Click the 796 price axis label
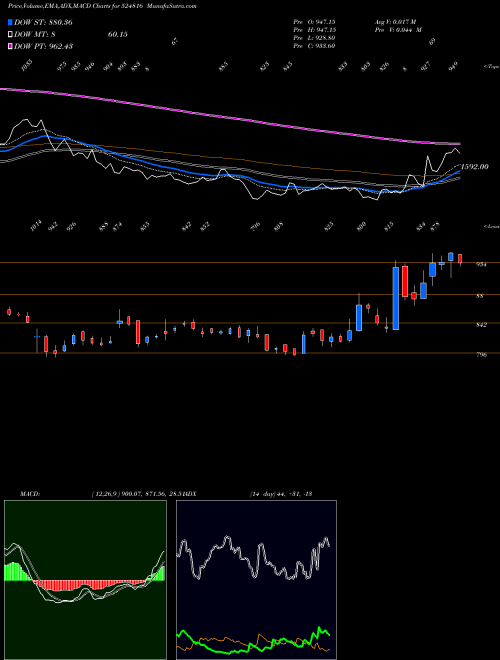 481,355
